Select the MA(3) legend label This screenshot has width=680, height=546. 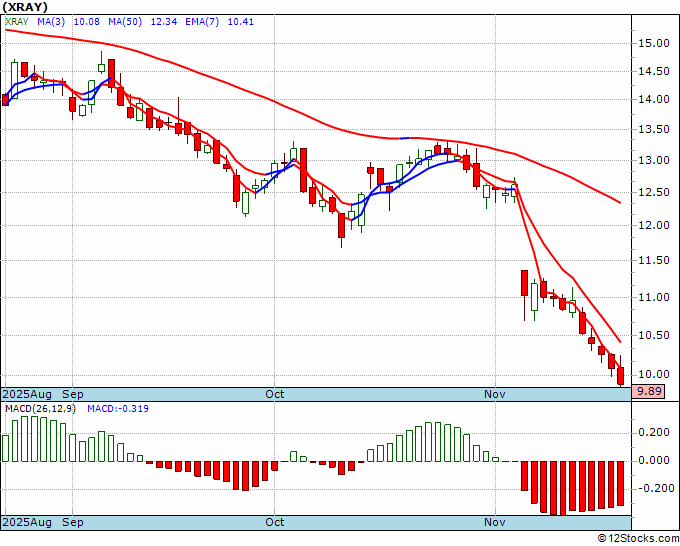51,22
